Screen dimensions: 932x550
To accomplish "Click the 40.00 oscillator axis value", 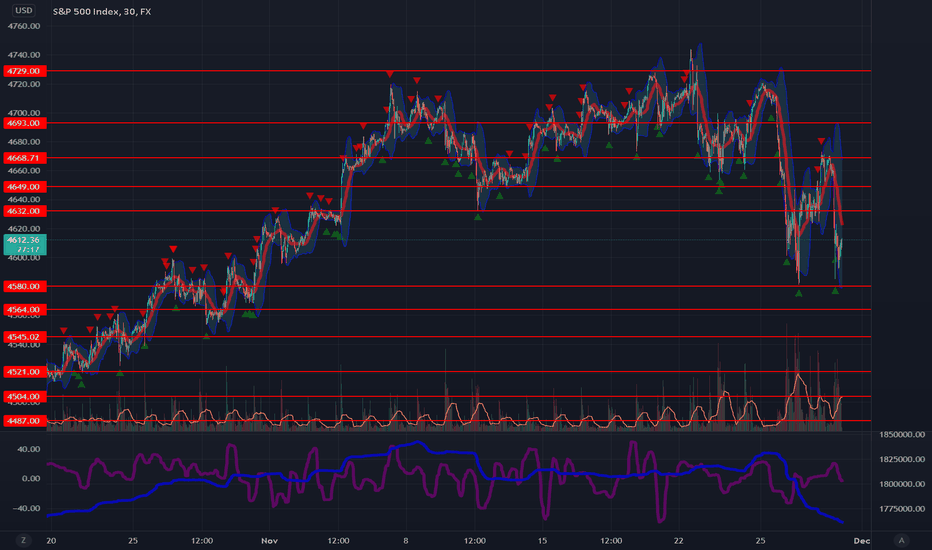I will [29, 449].
